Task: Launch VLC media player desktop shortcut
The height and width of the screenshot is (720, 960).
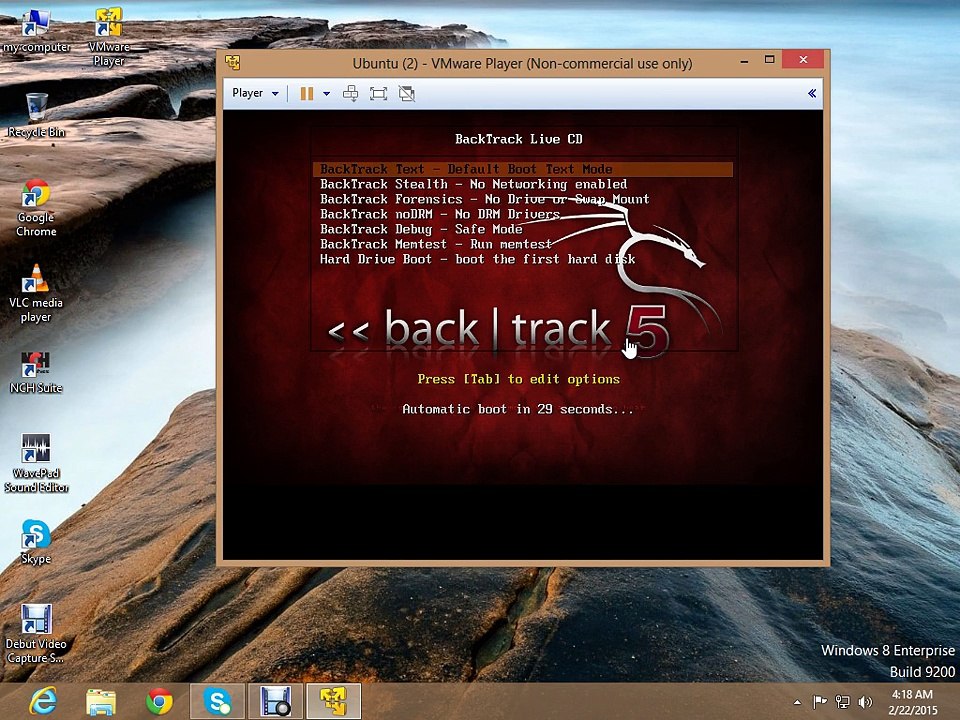Action: (x=36, y=294)
